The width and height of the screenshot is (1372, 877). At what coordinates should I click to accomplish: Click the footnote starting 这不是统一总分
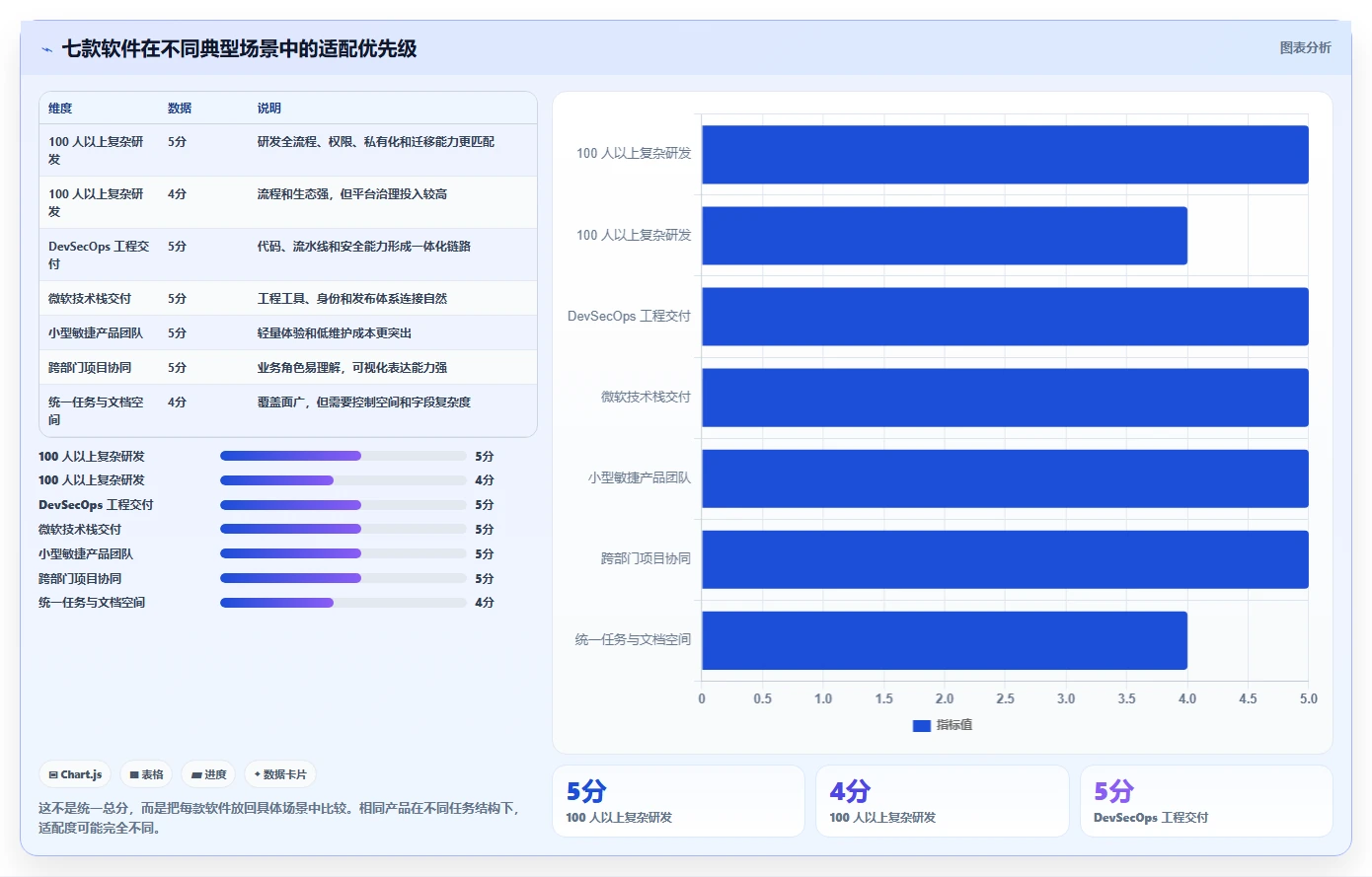click(279, 818)
